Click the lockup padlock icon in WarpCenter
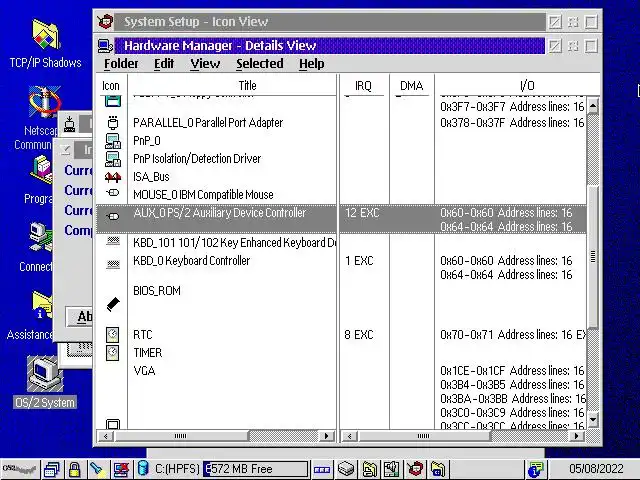The image size is (640, 480). [74, 469]
